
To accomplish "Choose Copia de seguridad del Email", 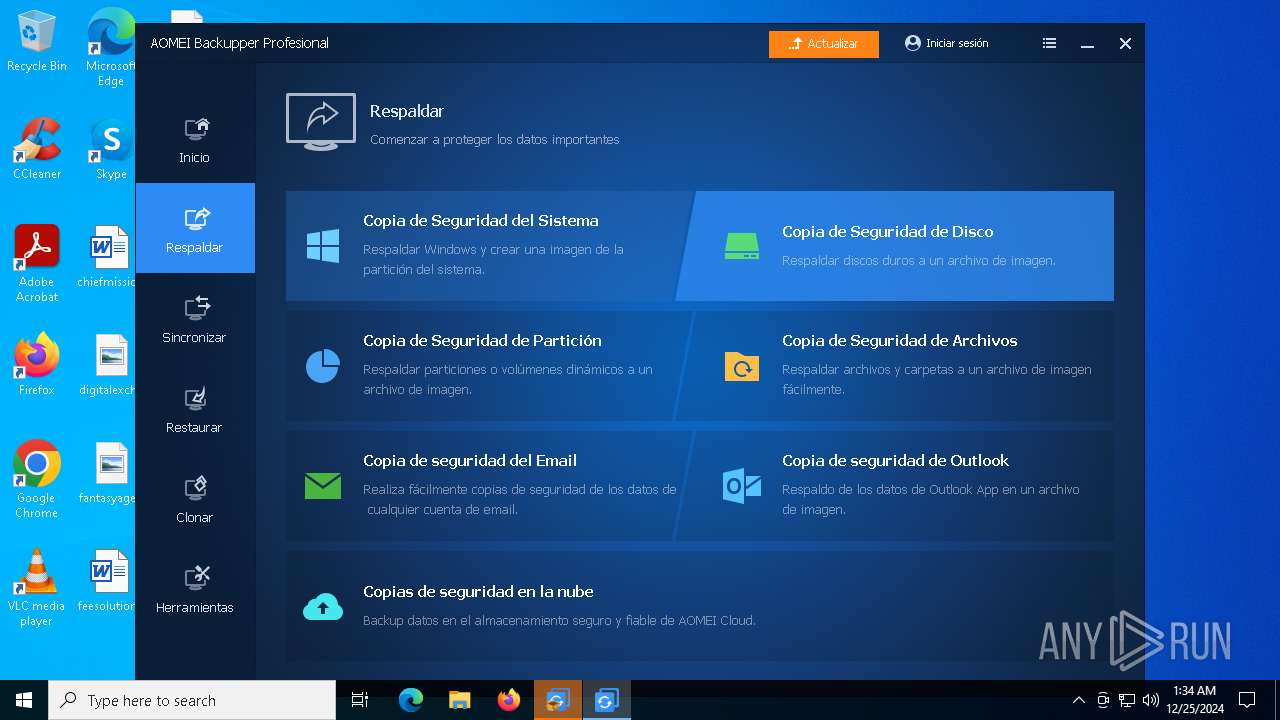I will coord(485,486).
